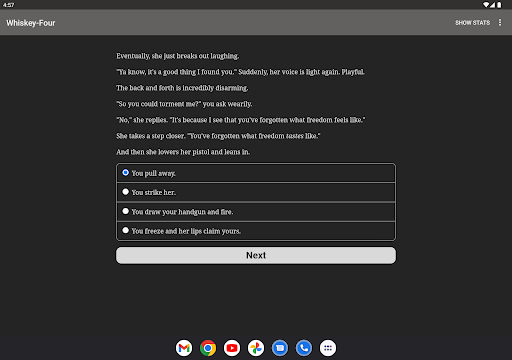Open the app drawer grid icon
512x360 pixels.
328,348
